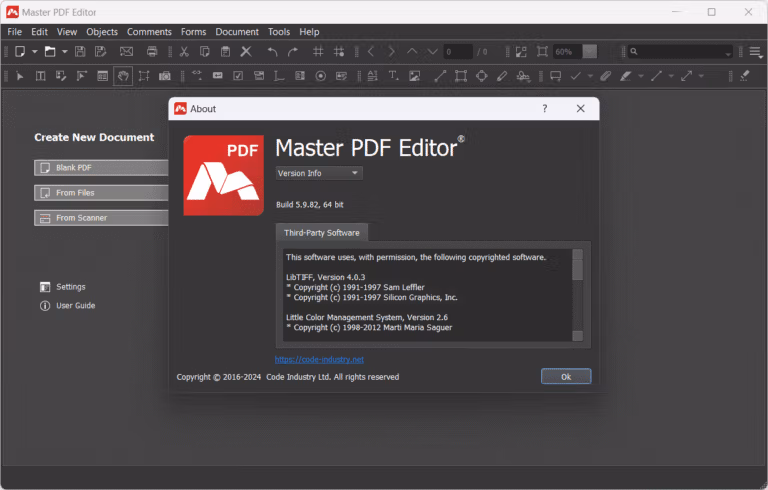Open the https://code-industry.net link
Image resolution: width=768 pixels, height=490 pixels.
coord(319,360)
